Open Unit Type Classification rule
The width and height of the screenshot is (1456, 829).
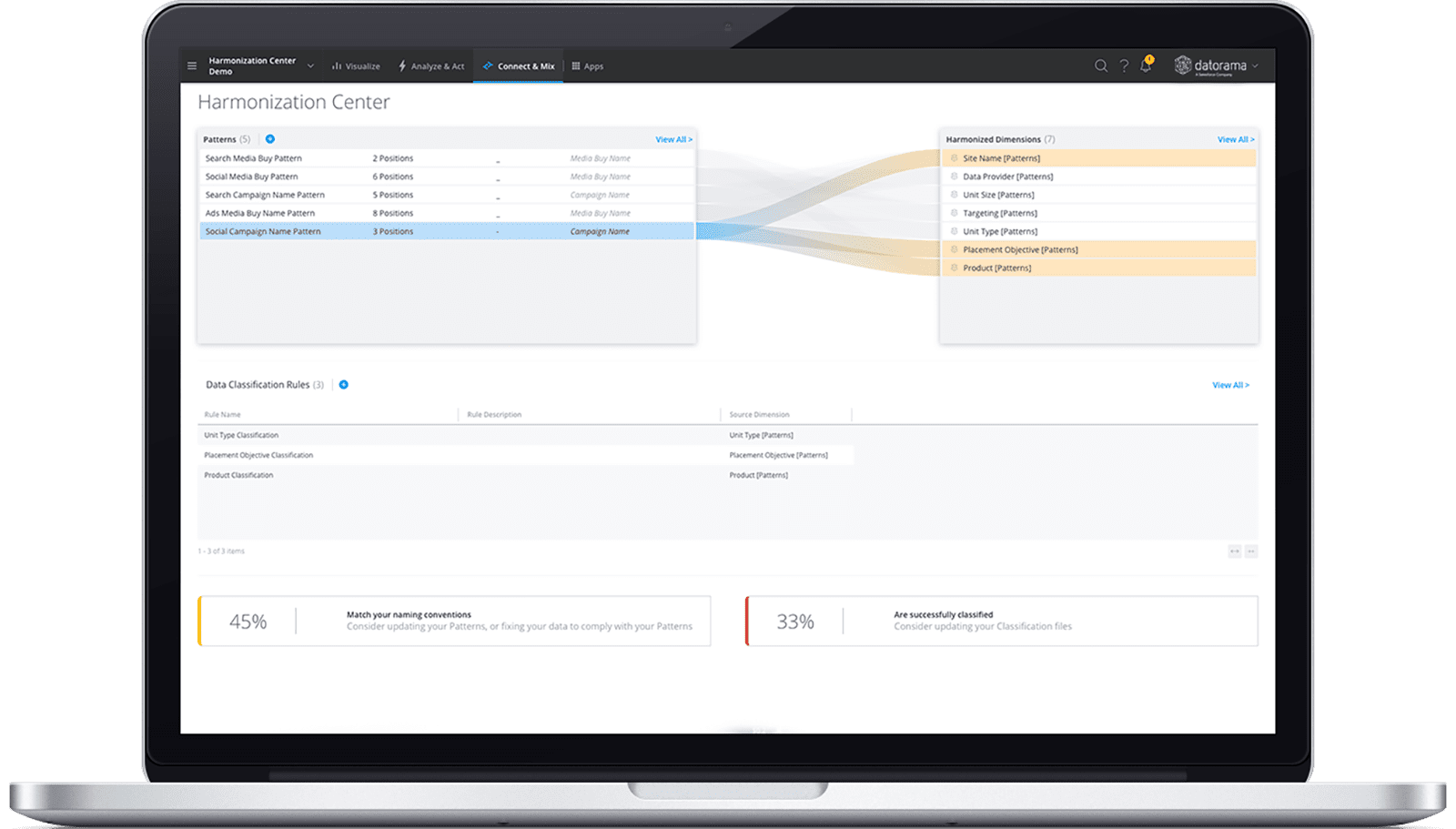(x=241, y=435)
